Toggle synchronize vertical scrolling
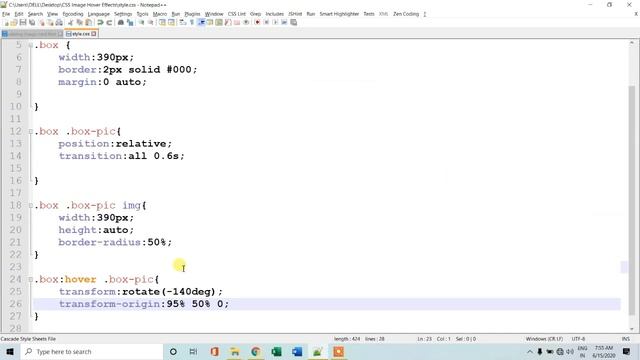 (162, 22)
